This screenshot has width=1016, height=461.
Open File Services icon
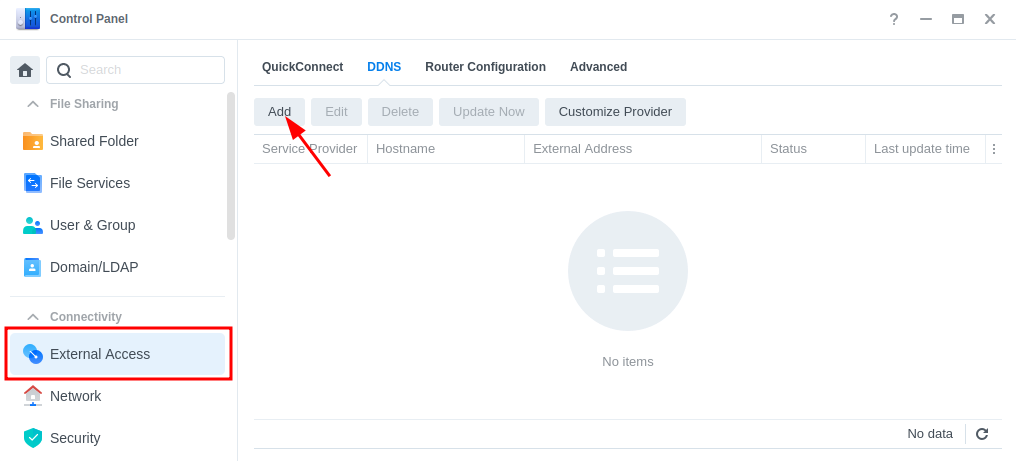[x=32, y=183]
